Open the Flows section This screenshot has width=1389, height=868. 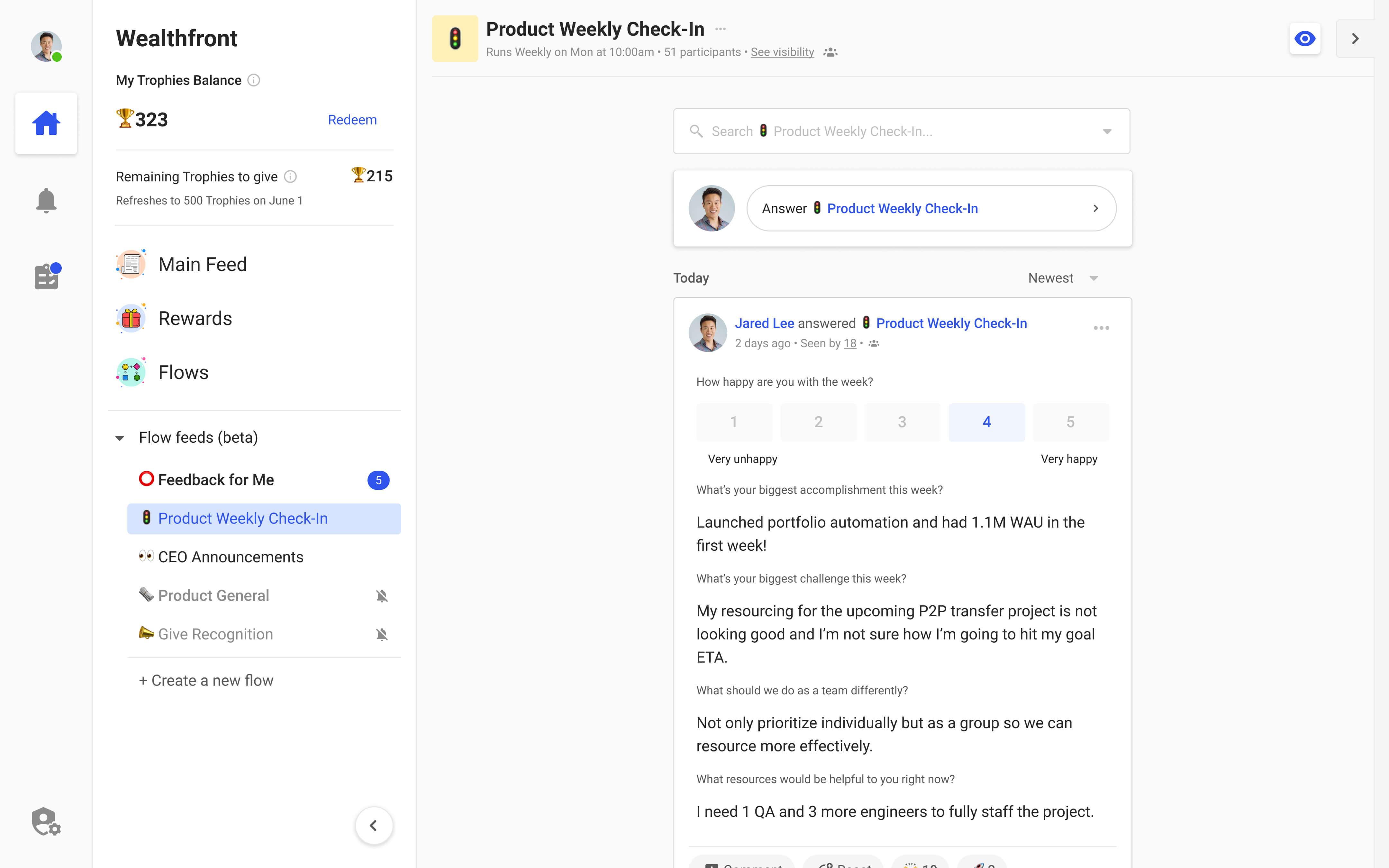(x=183, y=372)
